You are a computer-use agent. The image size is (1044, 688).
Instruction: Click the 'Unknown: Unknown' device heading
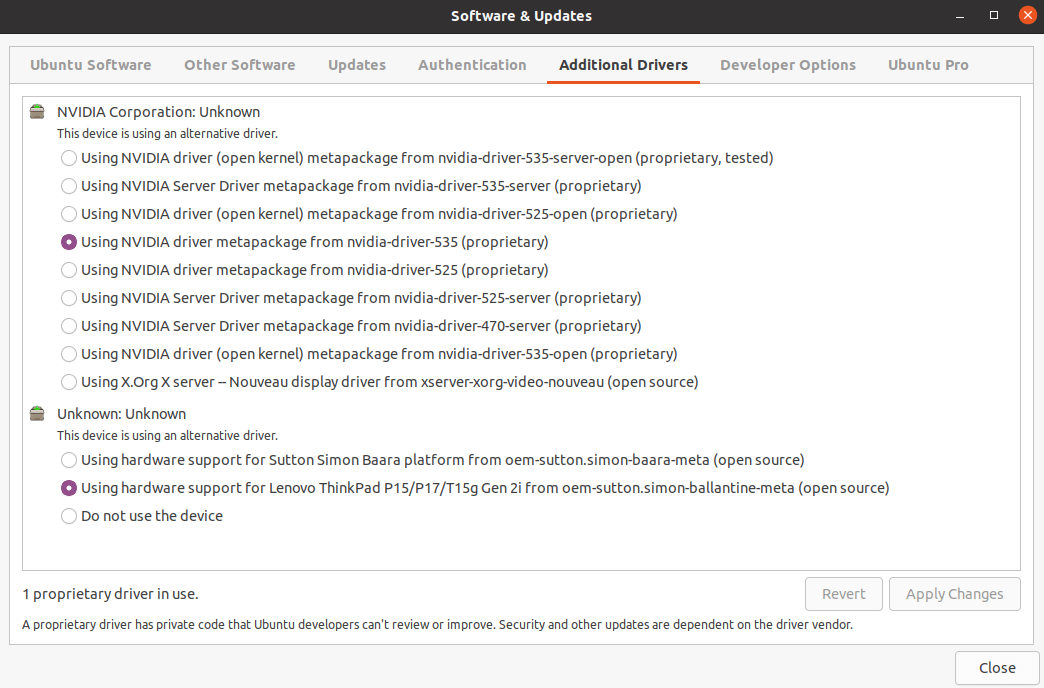coord(122,414)
